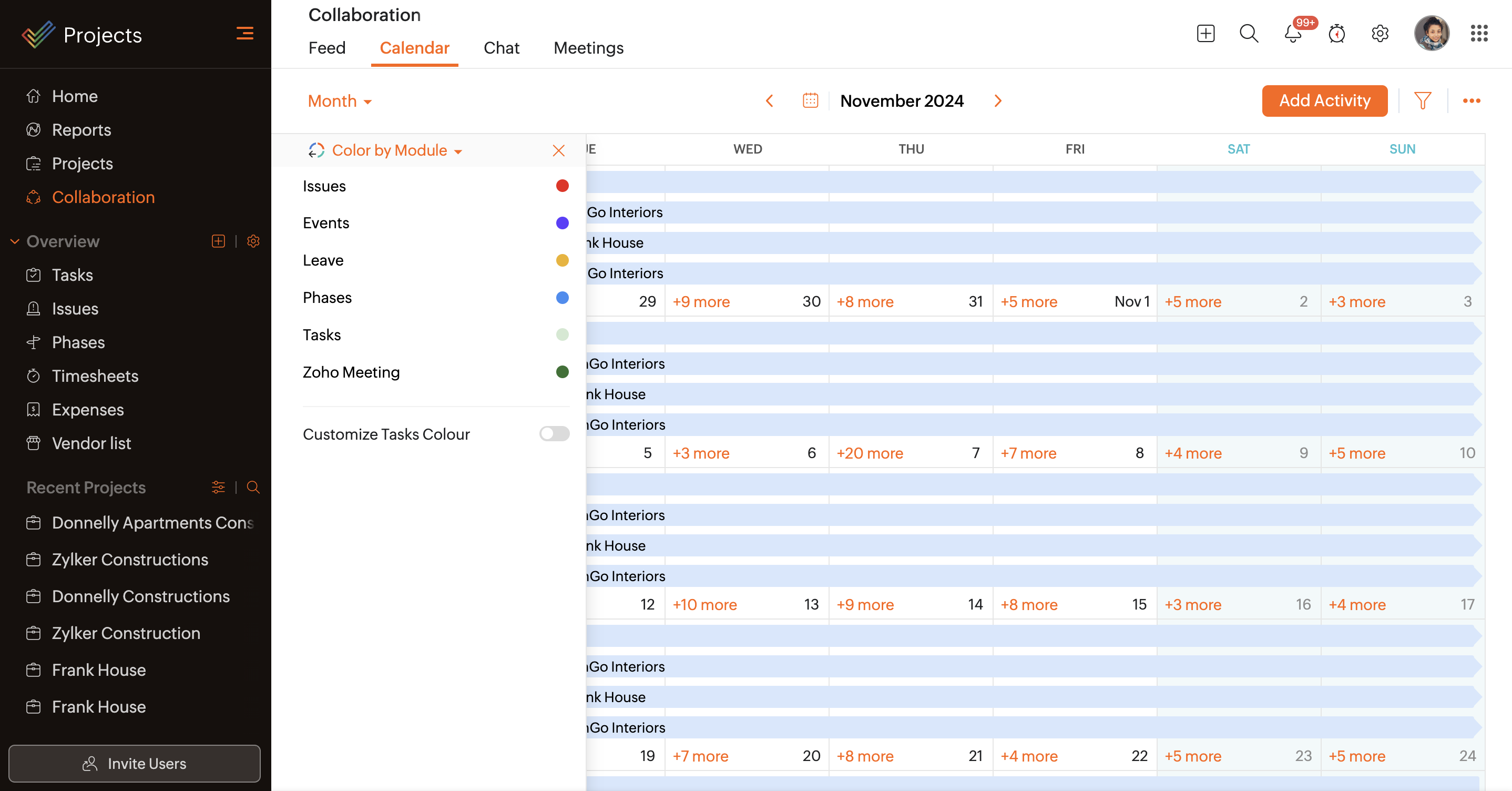Toggle the Customize Tasks Colour switch
Viewport: 1512px width, 791px height.
[554, 434]
